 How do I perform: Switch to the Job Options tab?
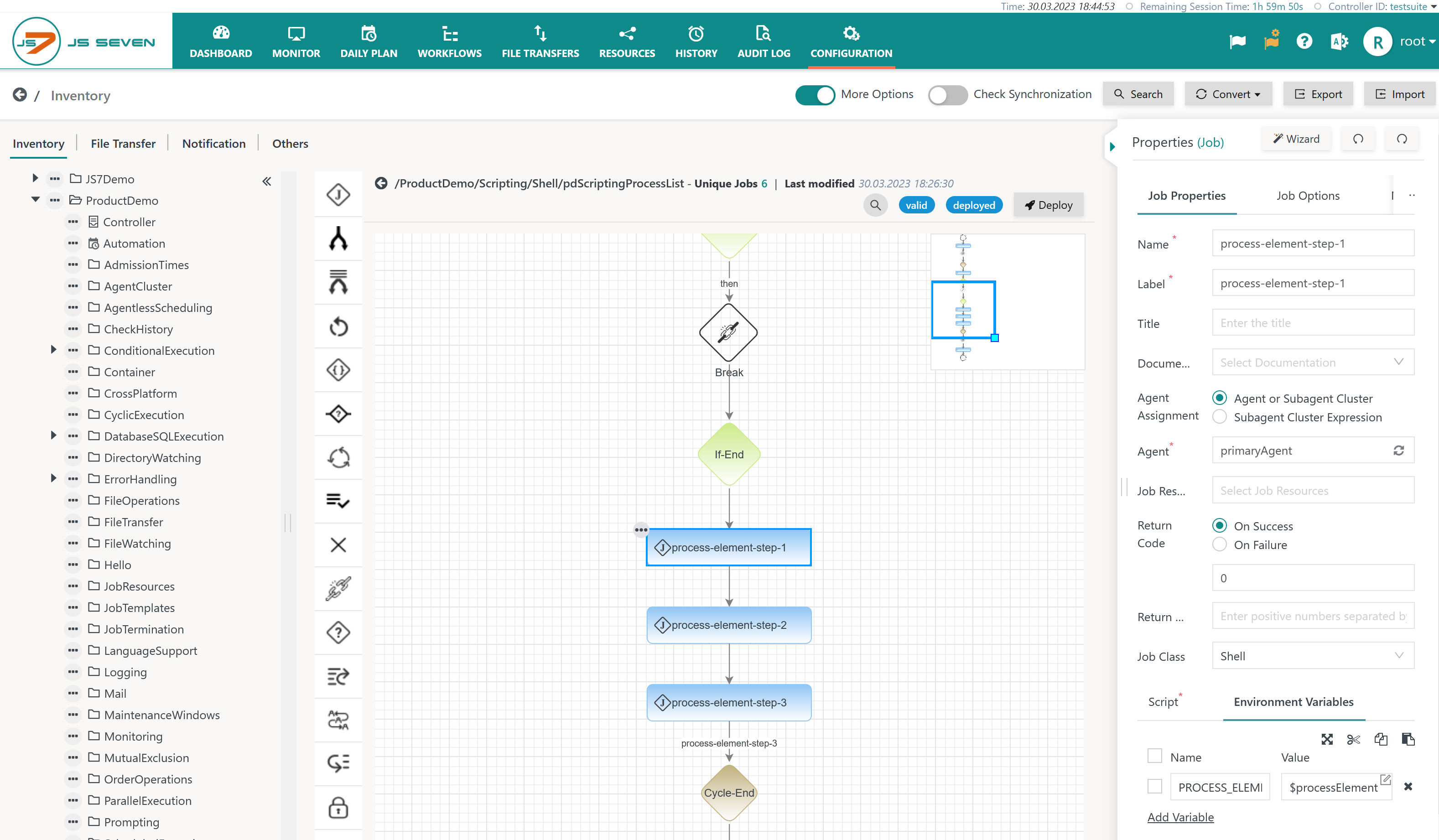click(x=1308, y=196)
